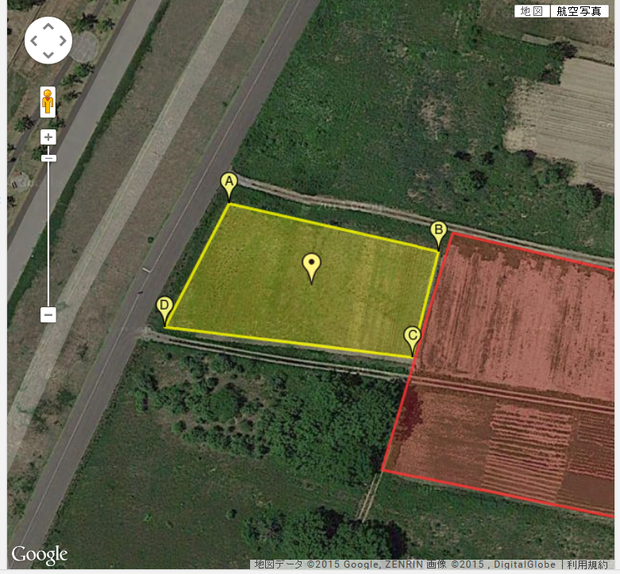Zoom in using the plus button
Viewport: 620px width, 574px height.
[48, 137]
